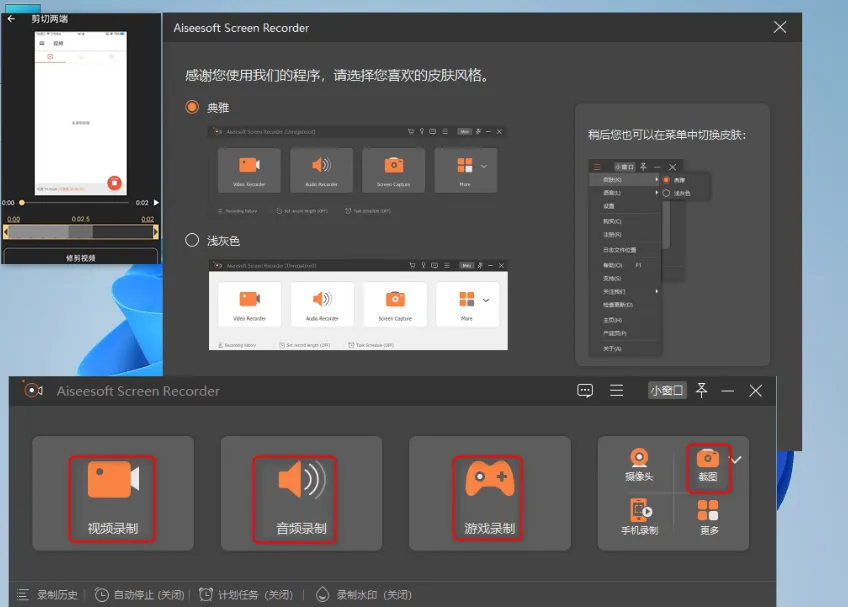The image size is (848, 607).
Task: Click the 录制水印 droplet icon
Action: 322,595
